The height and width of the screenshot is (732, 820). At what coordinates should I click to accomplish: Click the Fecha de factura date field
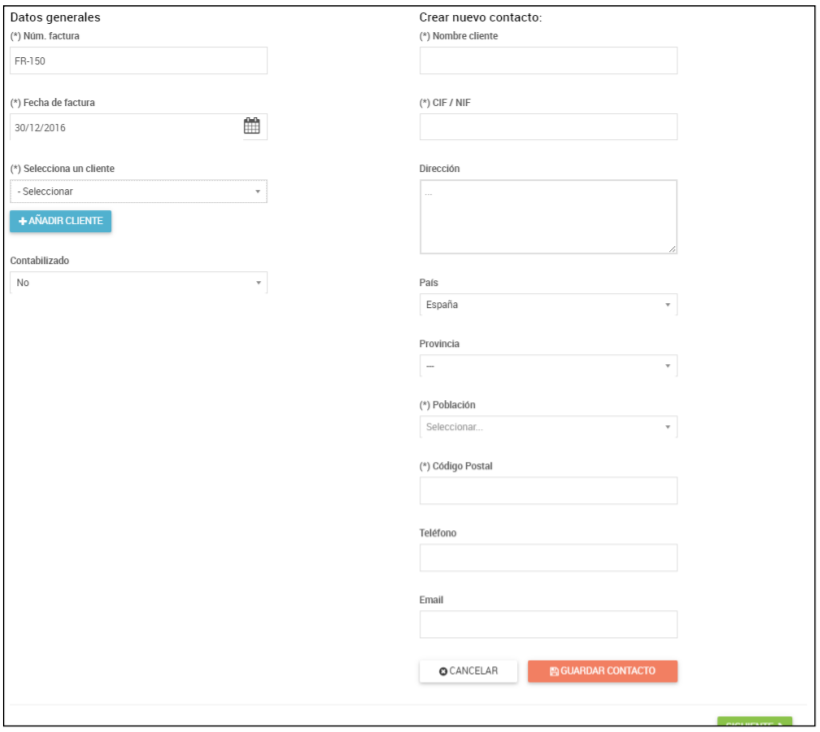(x=125, y=127)
